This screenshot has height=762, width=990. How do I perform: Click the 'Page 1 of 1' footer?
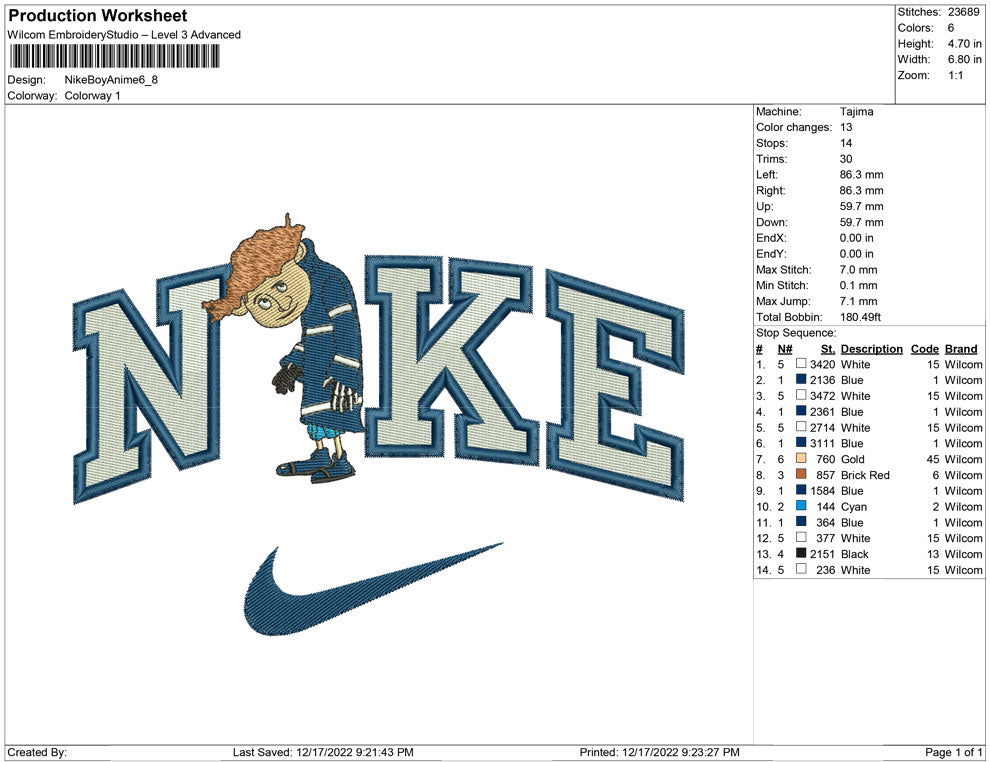coord(953,752)
